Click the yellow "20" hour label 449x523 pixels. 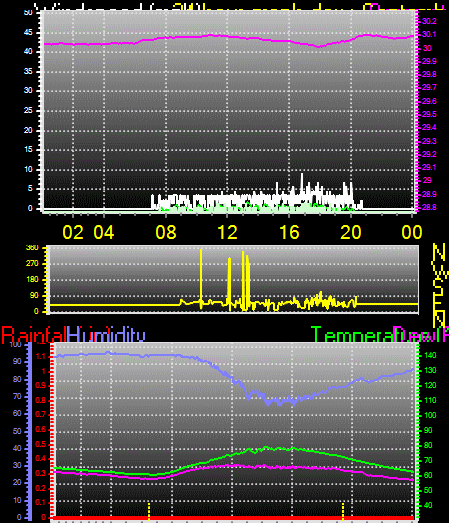(351, 232)
